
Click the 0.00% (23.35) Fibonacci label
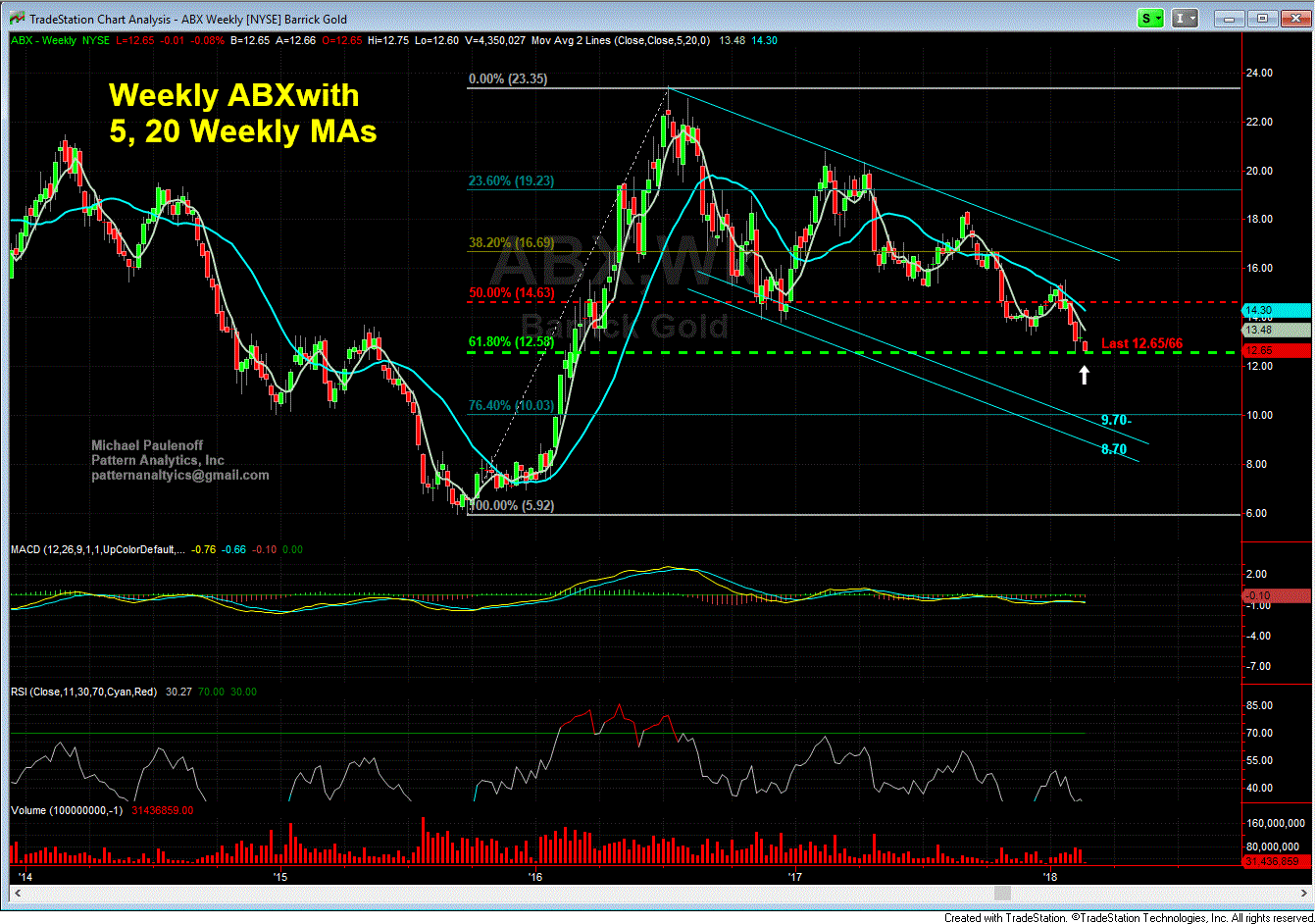(x=507, y=78)
